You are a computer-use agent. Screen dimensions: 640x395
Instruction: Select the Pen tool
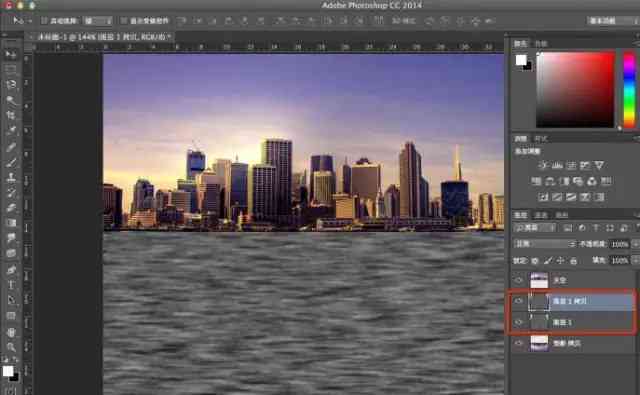tap(11, 269)
